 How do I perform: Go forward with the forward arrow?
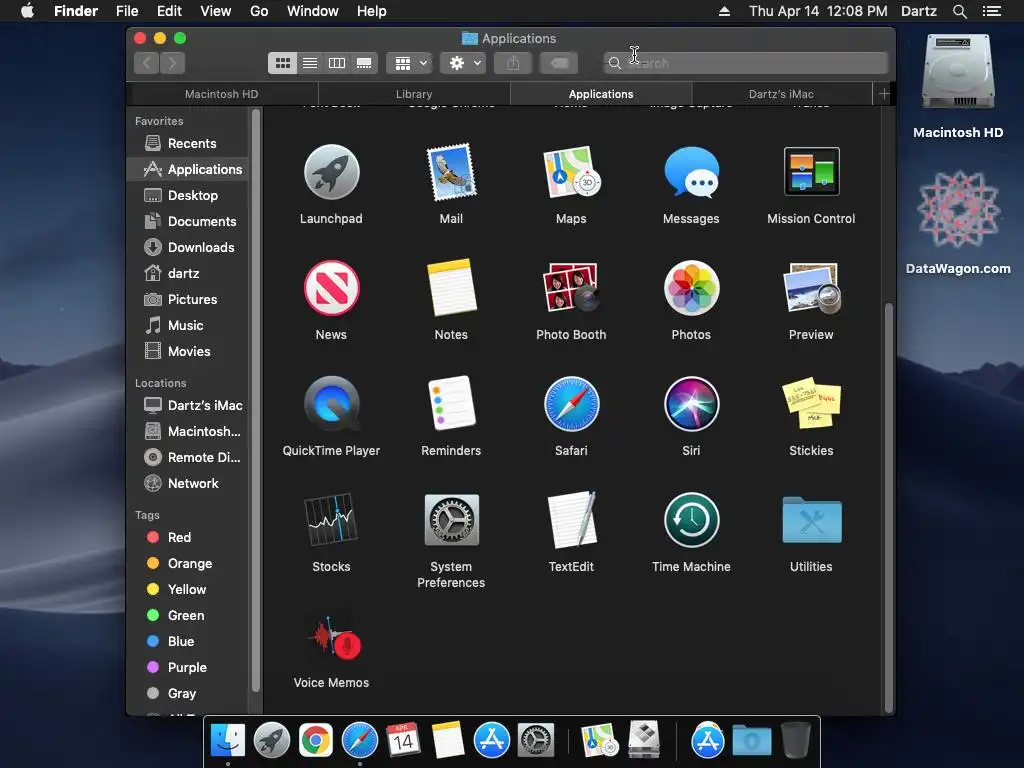tap(172, 63)
